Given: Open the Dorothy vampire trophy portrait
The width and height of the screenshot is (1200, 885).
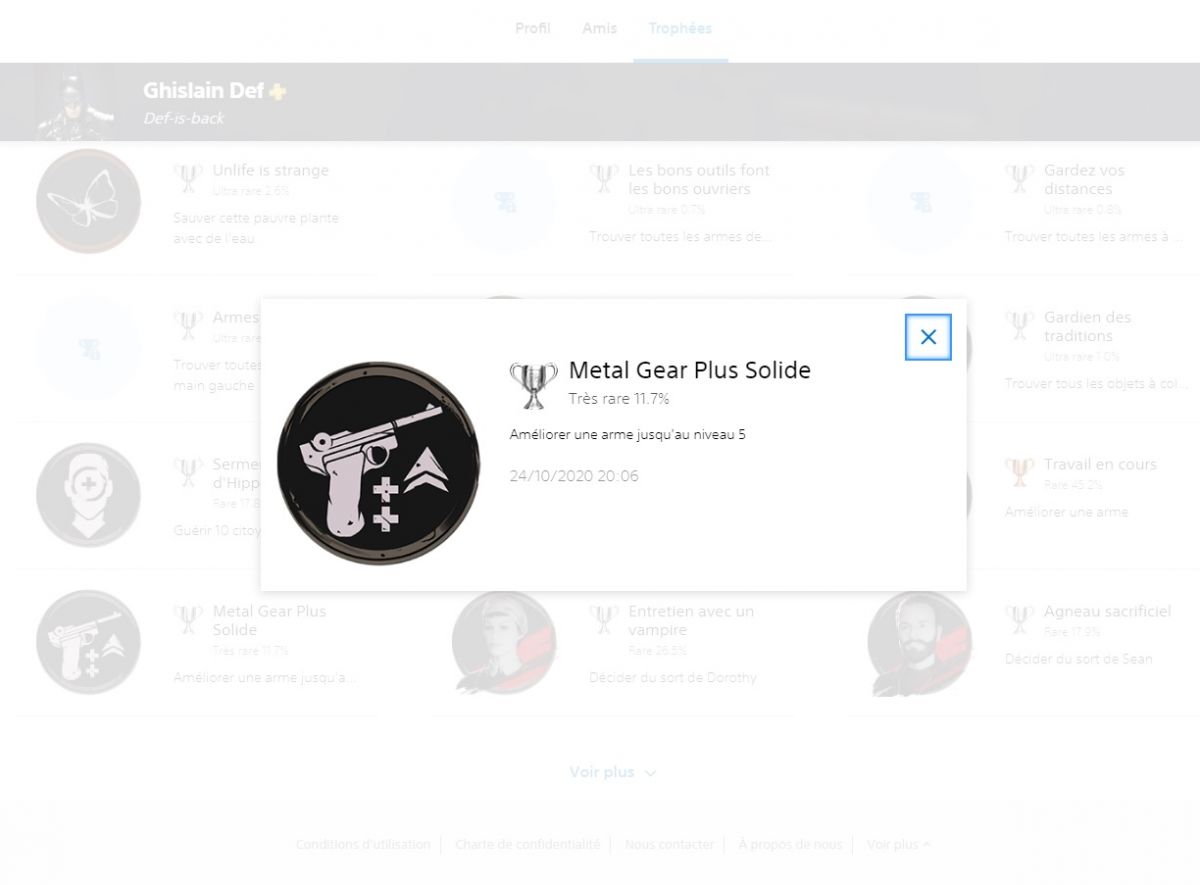Looking at the screenshot, I should pyautogui.click(x=504, y=642).
